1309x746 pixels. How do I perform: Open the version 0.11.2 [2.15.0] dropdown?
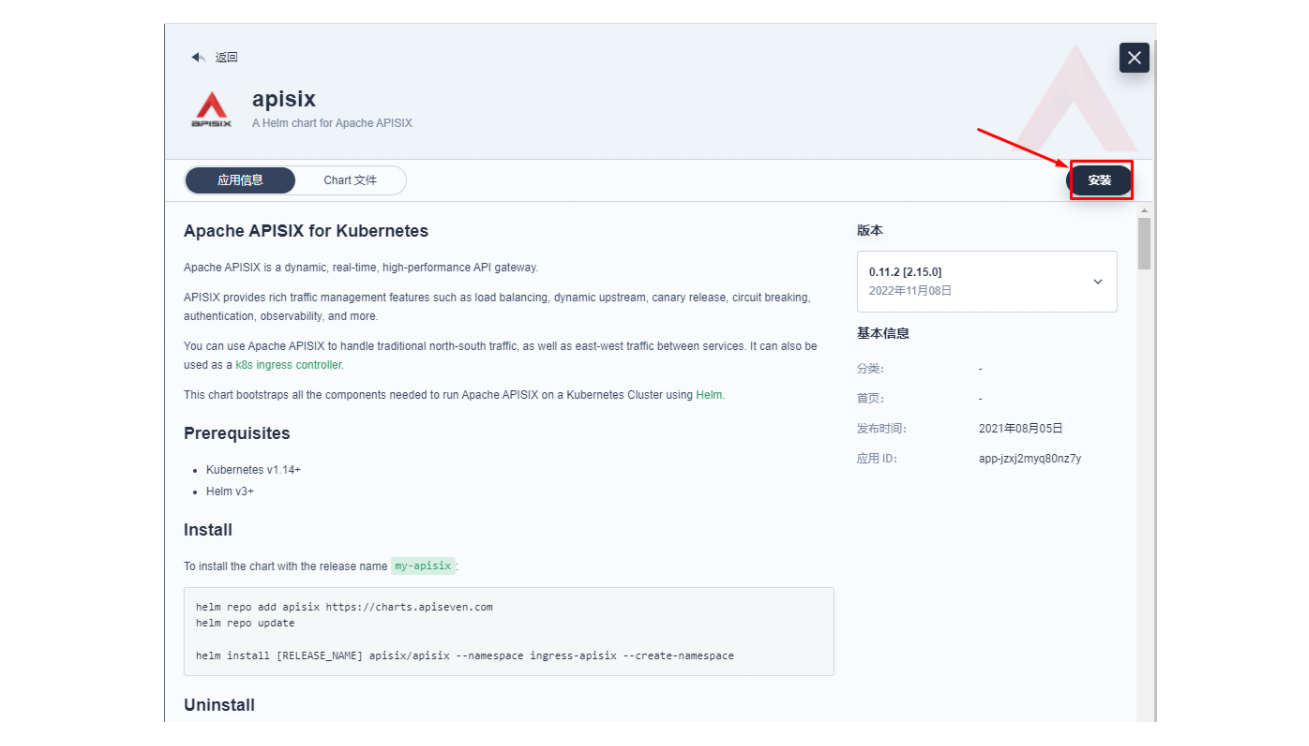pos(987,281)
